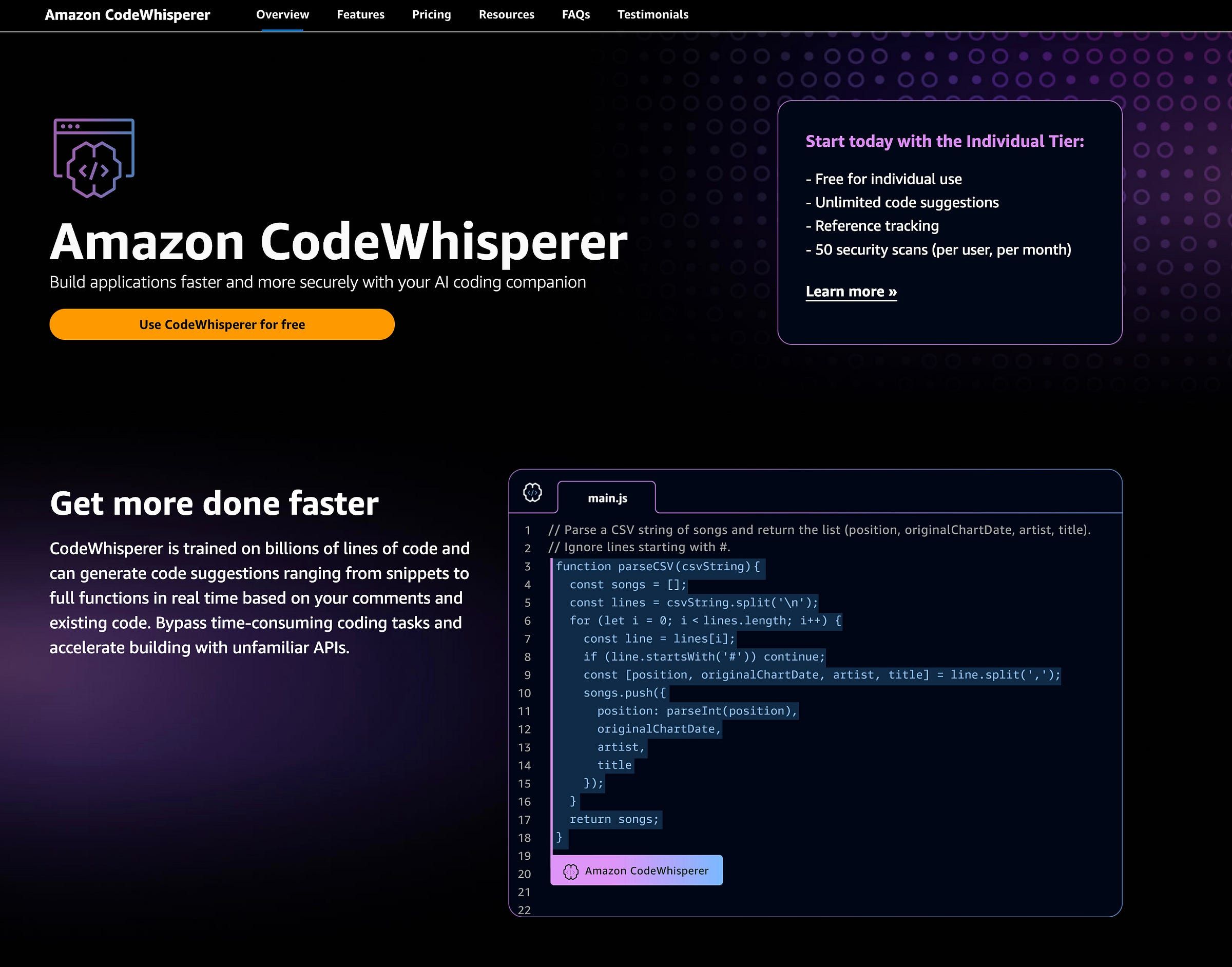Expand the FAQs navigation section
The image size is (1232, 967).
575,14
